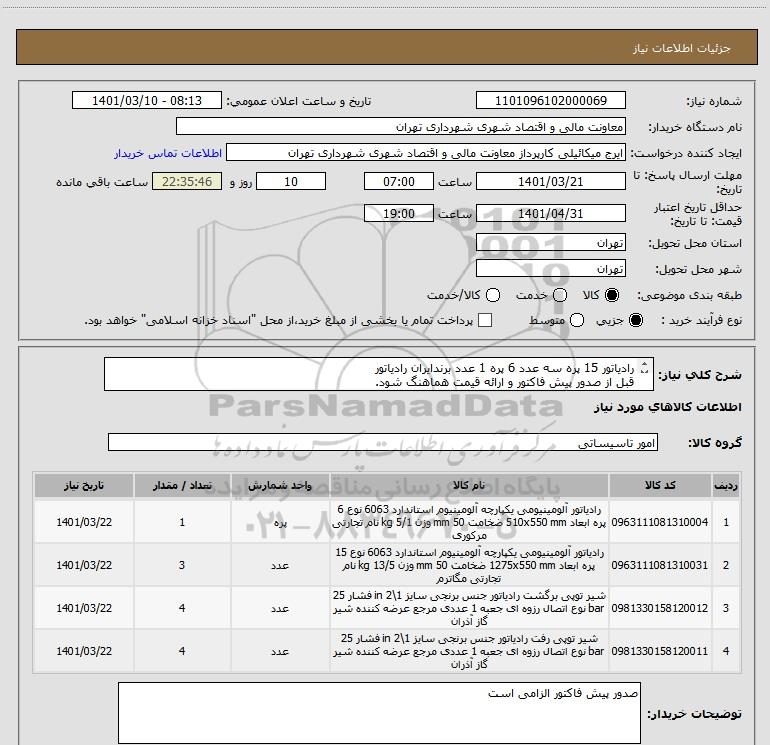
Task: Click the تاریخ نیاز column header
Action: click(x=84, y=485)
